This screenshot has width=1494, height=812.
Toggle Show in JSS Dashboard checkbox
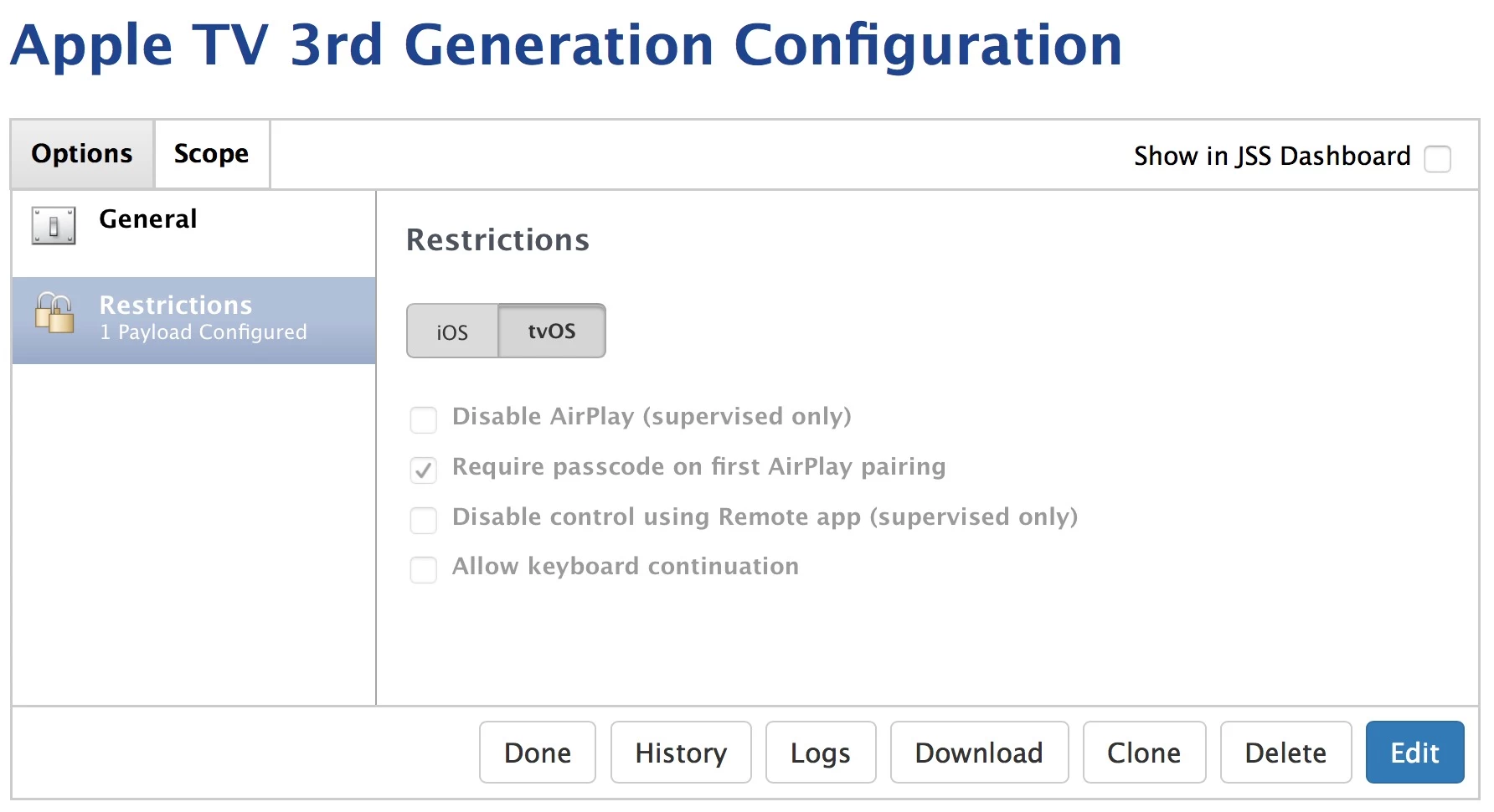1438,158
